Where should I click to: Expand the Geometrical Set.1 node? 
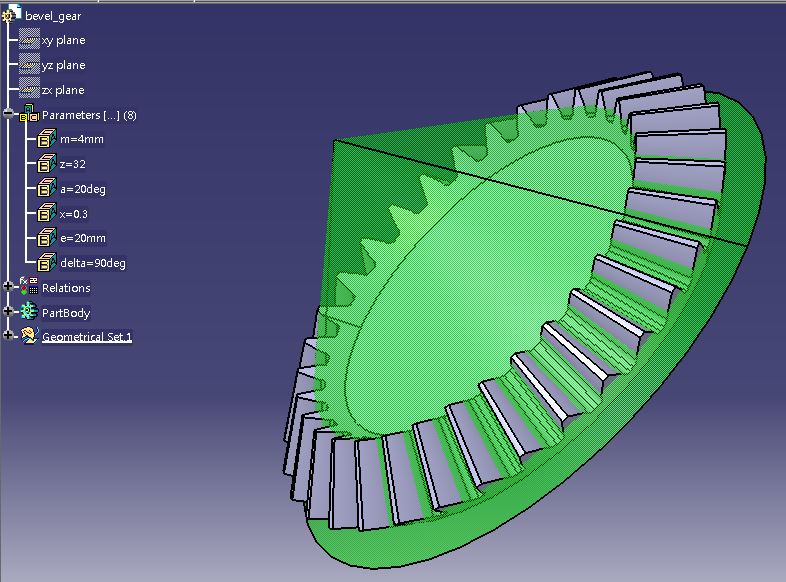click(x=8, y=335)
